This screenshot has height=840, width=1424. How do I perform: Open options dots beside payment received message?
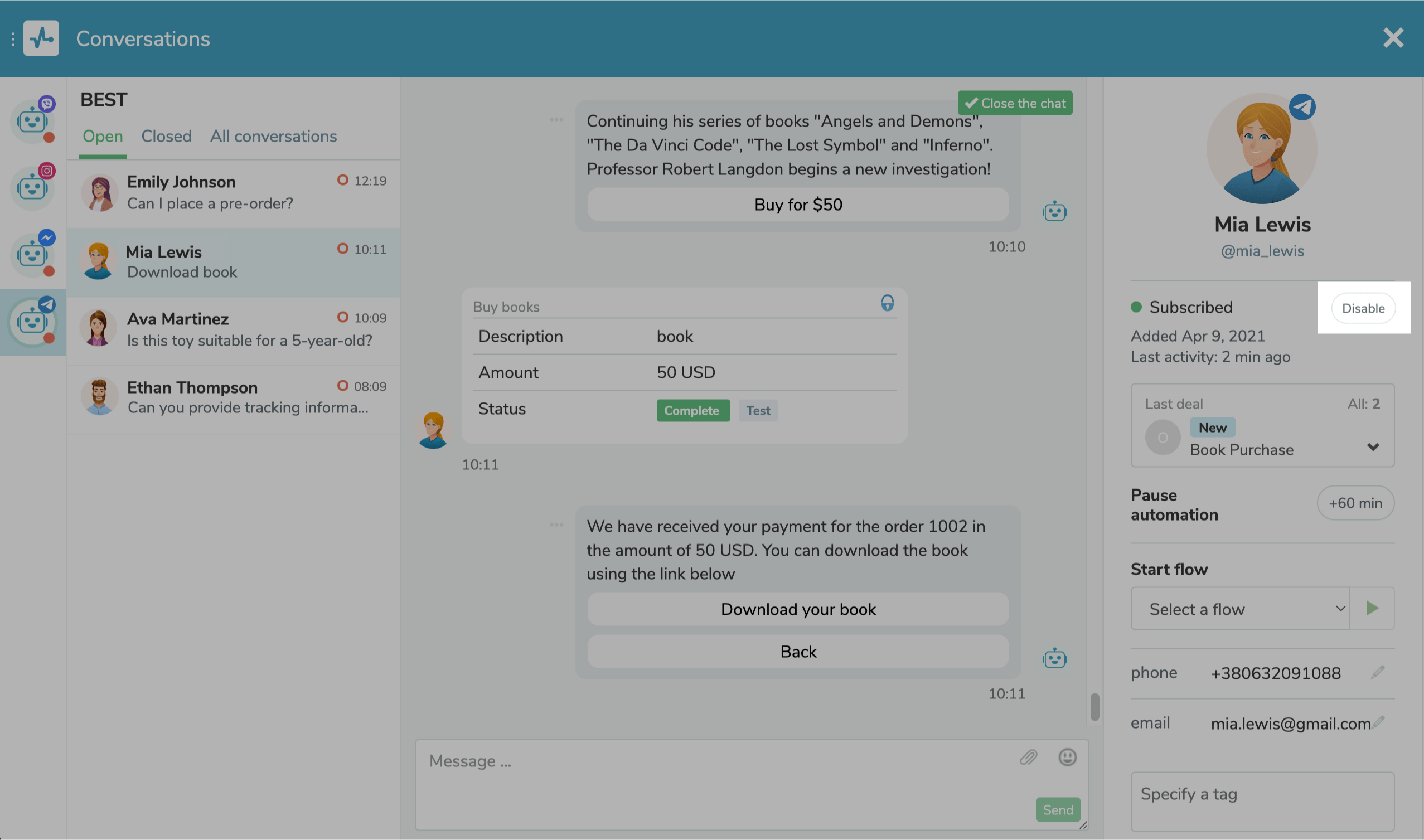(556, 525)
